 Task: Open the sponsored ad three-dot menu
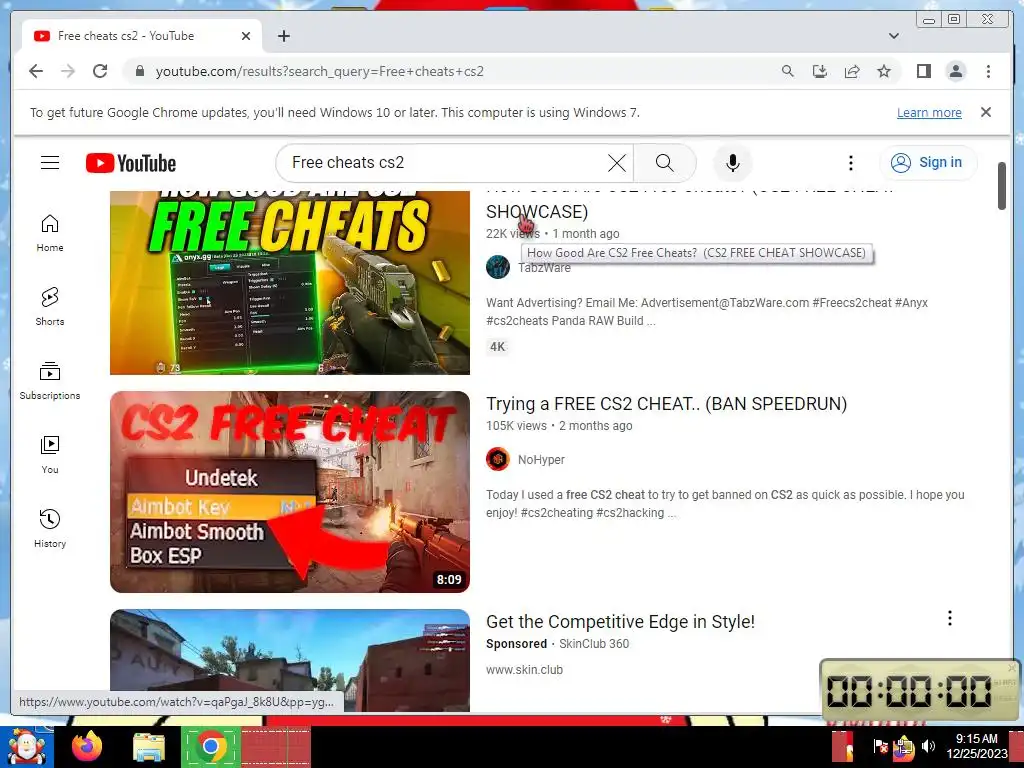click(950, 618)
